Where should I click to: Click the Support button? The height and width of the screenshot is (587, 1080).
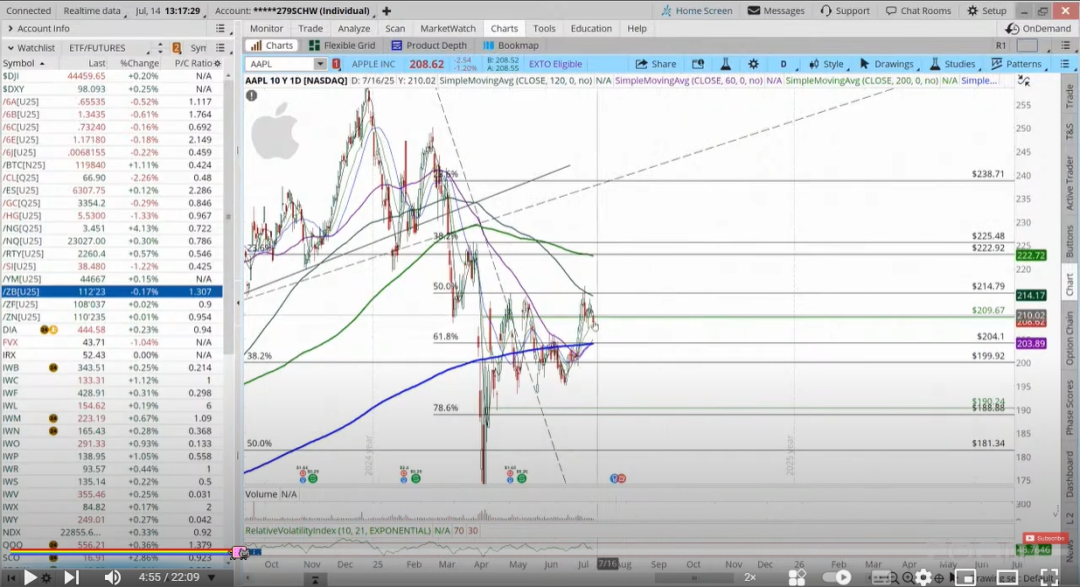point(845,10)
